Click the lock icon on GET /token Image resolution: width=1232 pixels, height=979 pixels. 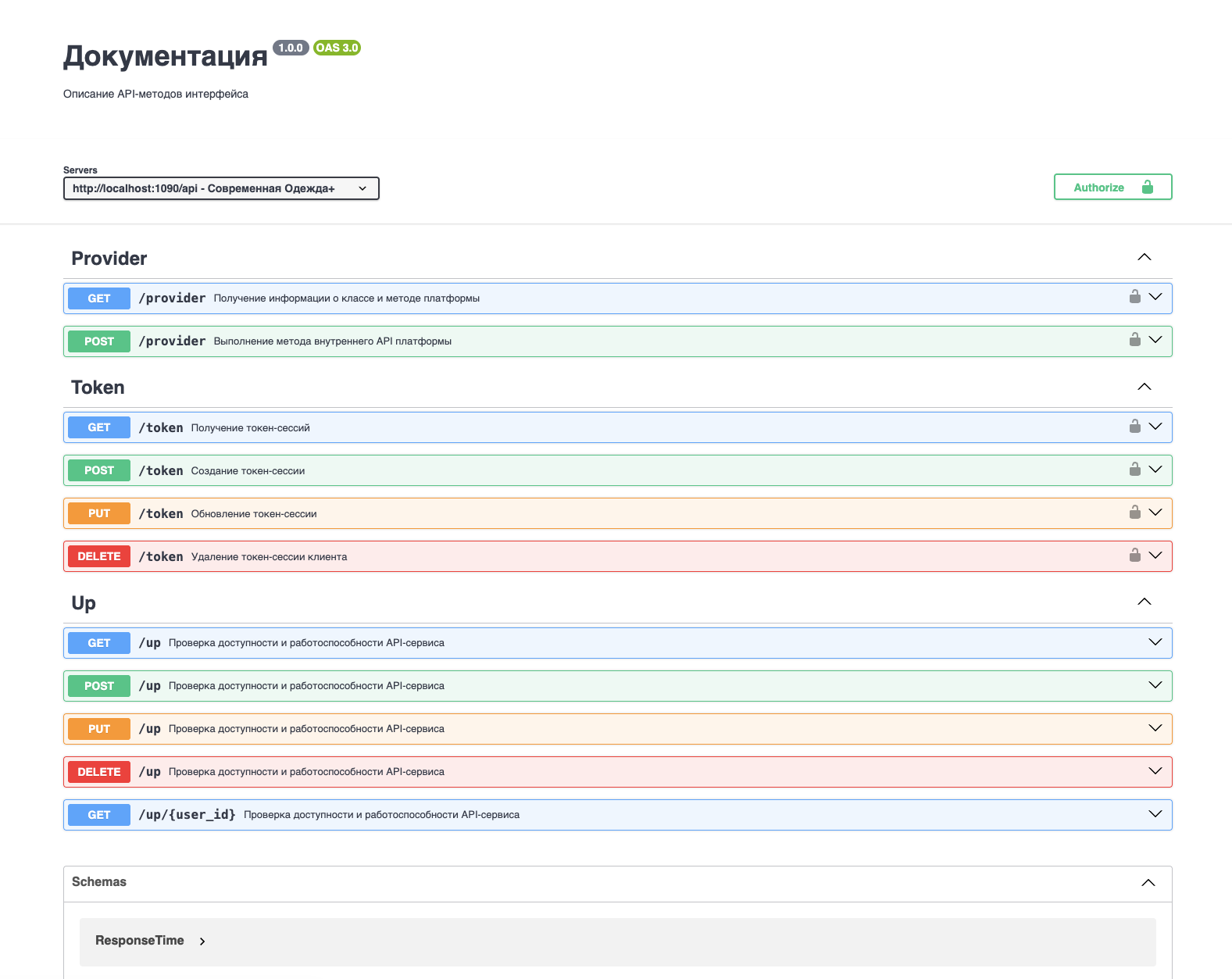(x=1134, y=427)
